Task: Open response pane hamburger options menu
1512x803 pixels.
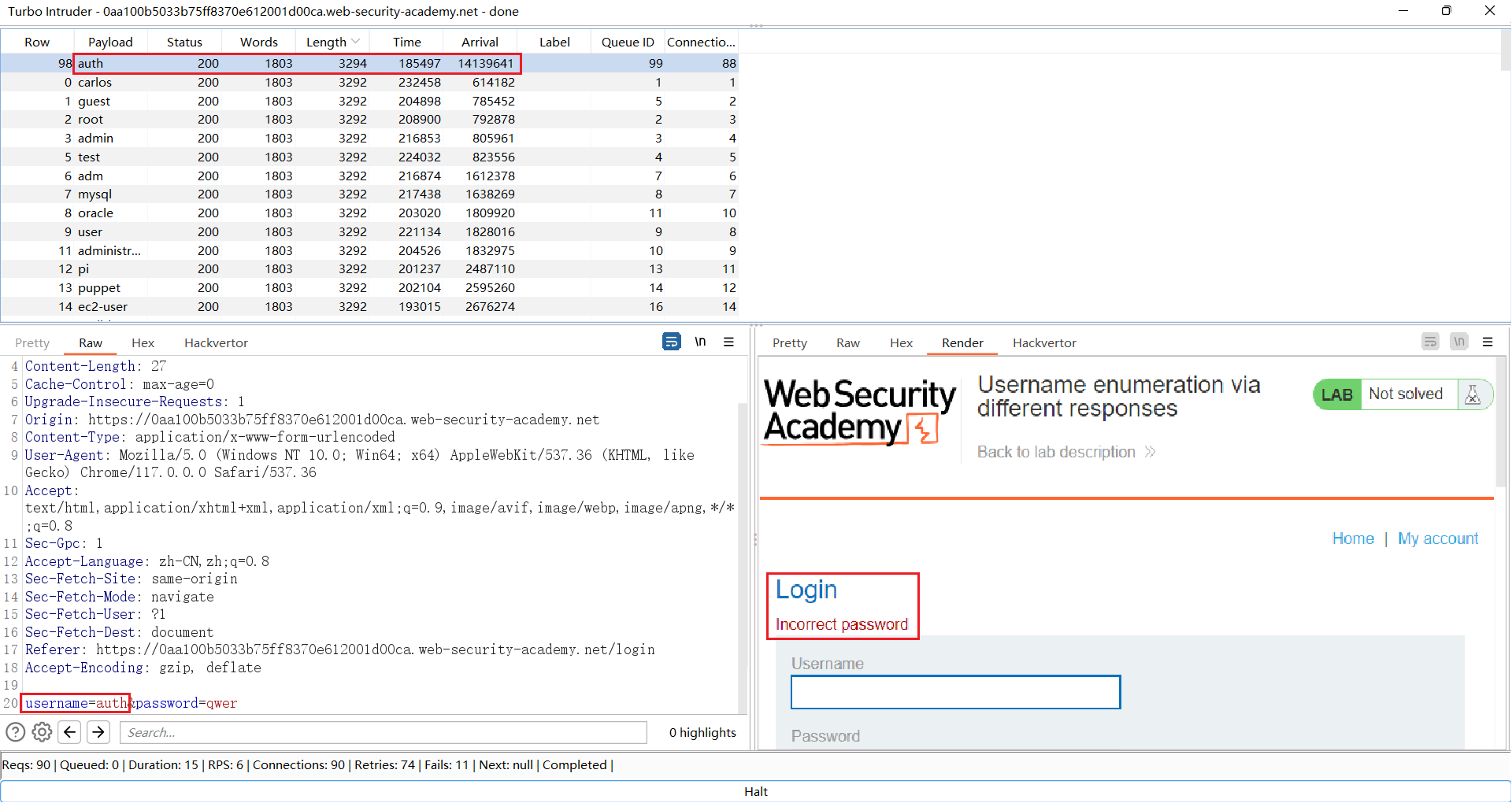Action: (x=1488, y=342)
